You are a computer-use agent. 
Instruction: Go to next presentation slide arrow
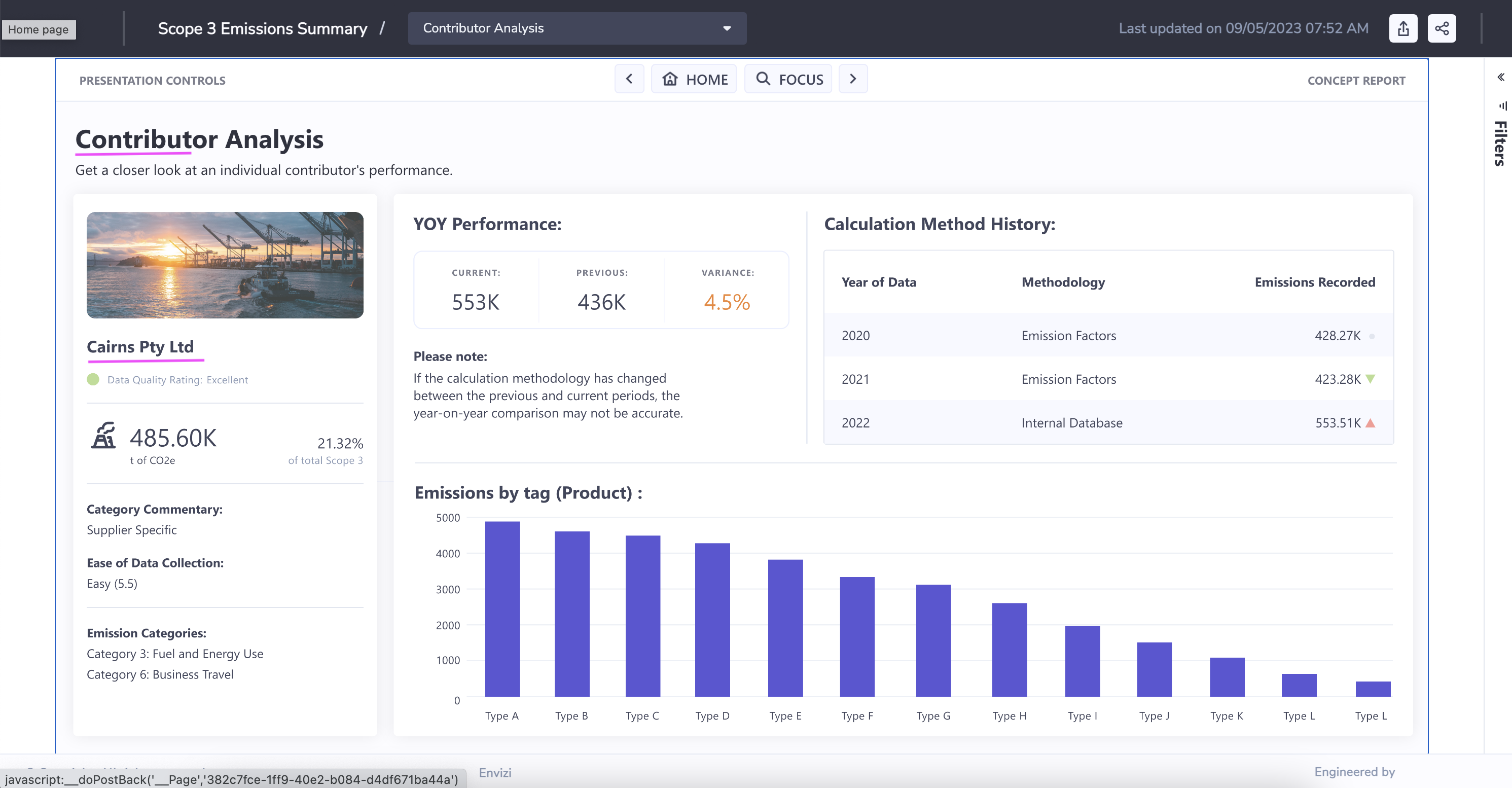853,79
